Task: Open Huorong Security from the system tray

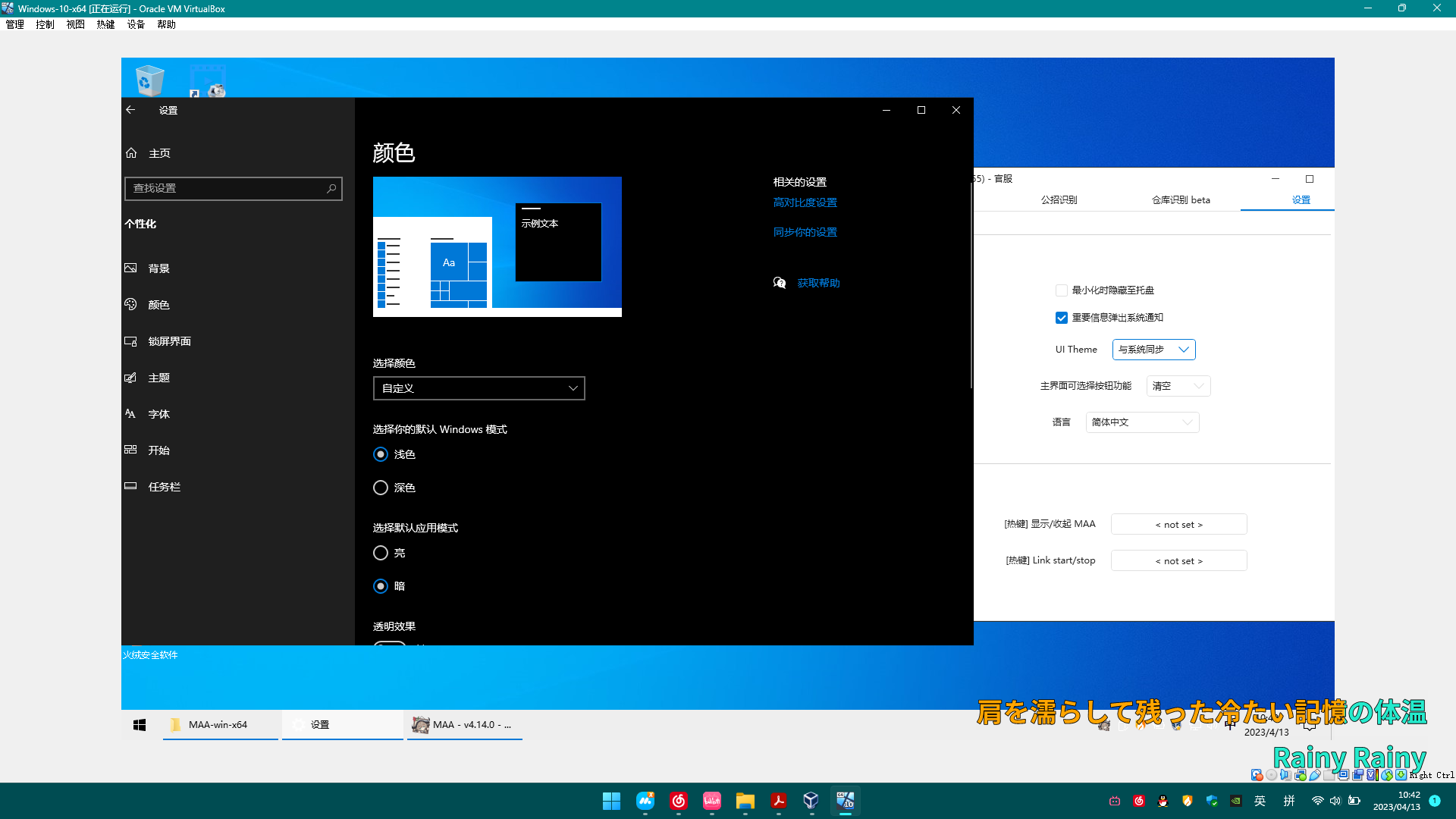Action: (1187, 801)
